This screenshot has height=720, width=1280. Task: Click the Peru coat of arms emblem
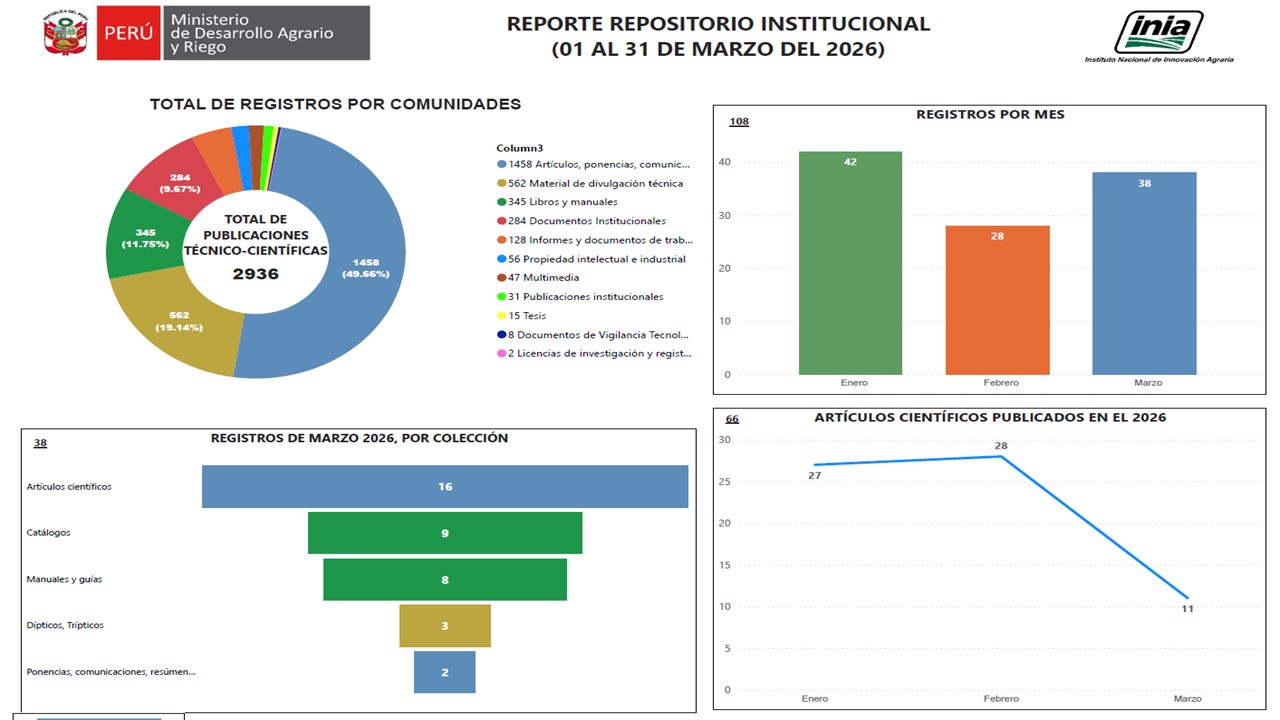point(65,33)
